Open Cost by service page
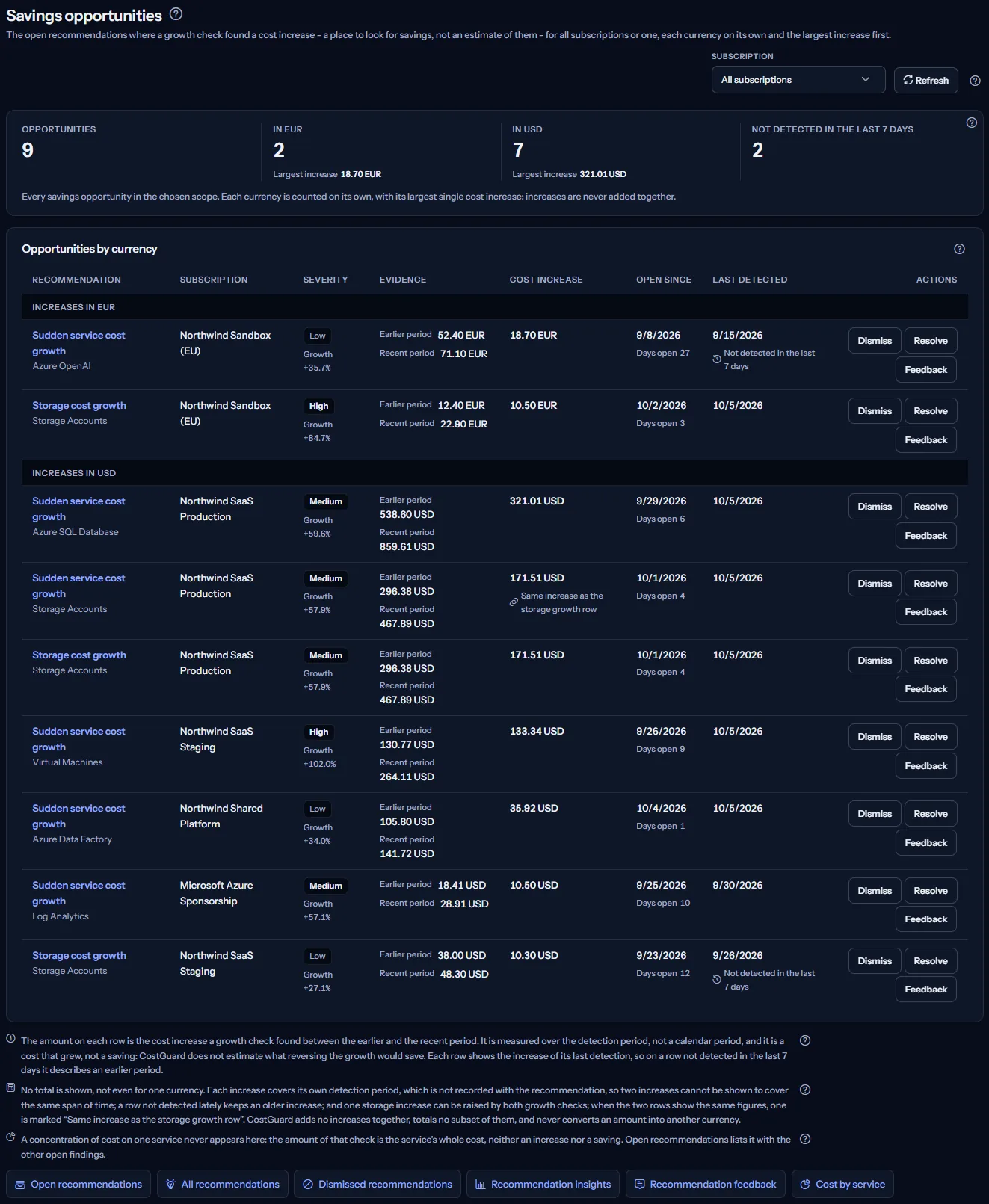Viewport: 989px width, 1204px height. coord(842,1184)
